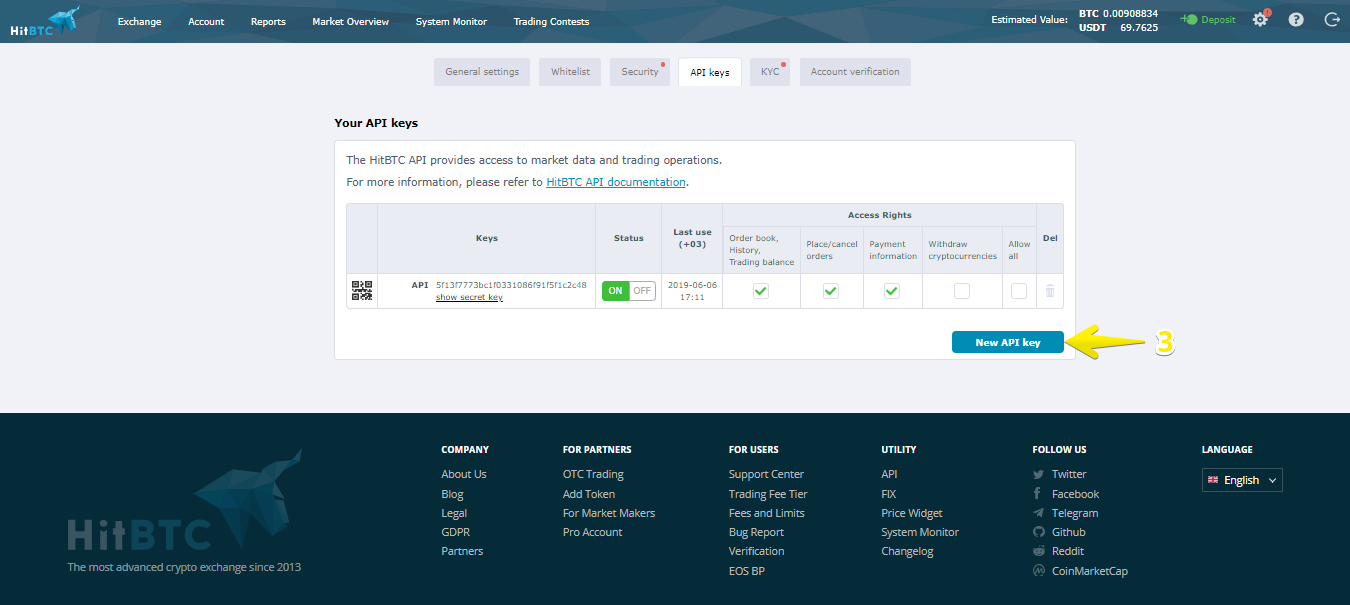Go to Market Overview in the top navigation
The width and height of the screenshot is (1350, 605).
pos(350,22)
